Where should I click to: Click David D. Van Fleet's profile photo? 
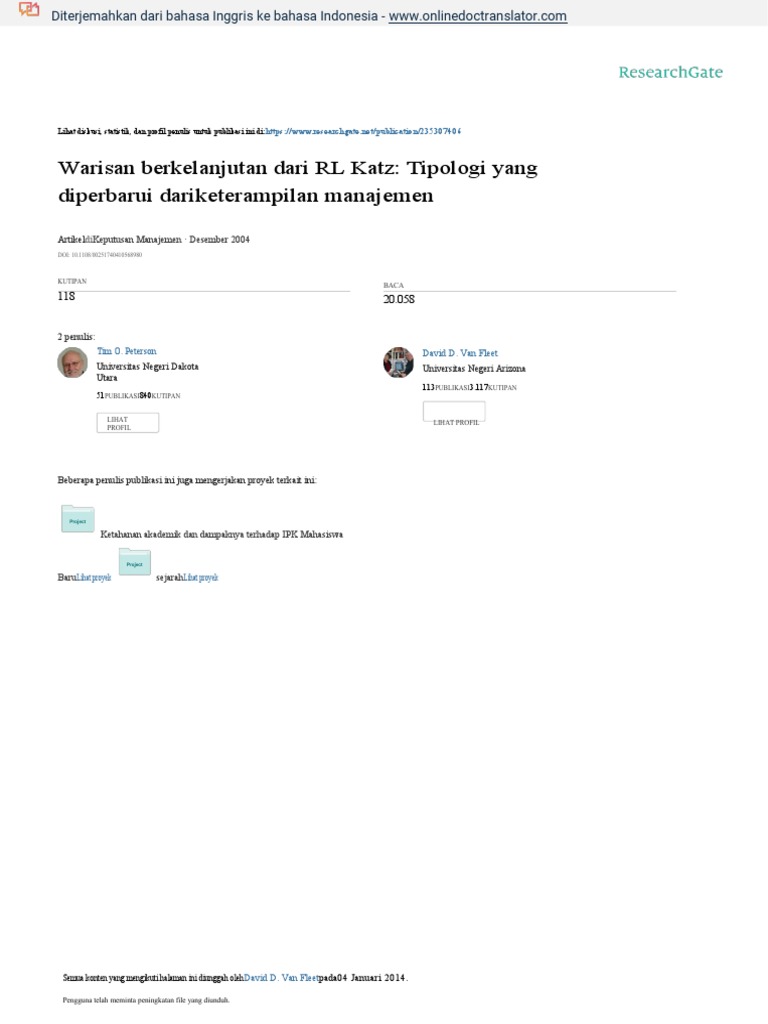click(398, 362)
